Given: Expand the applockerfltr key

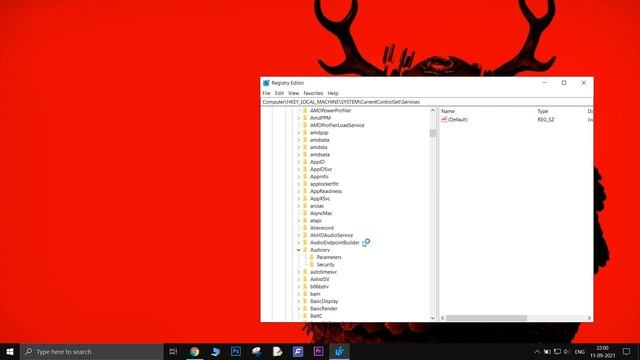Looking at the screenshot, I should click(x=298, y=184).
